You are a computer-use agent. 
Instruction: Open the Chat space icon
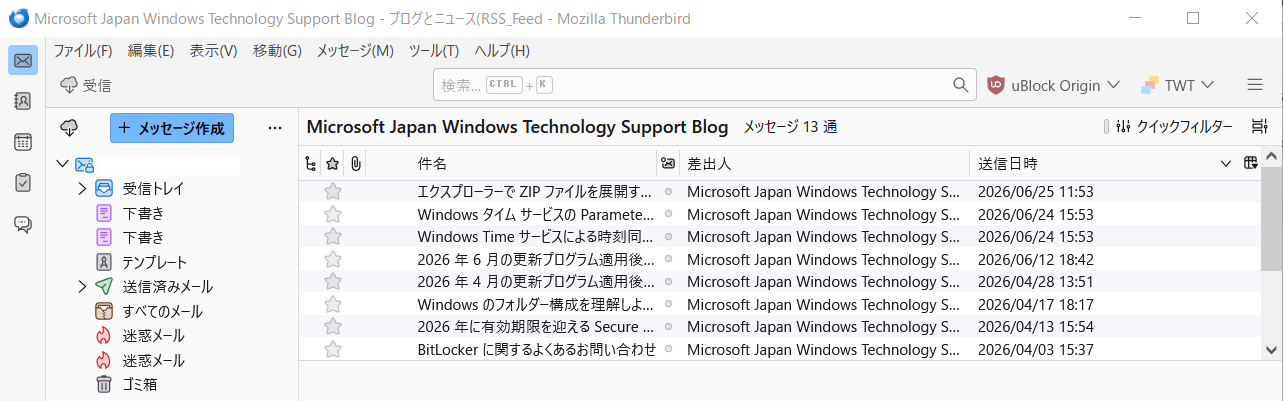coord(23,224)
